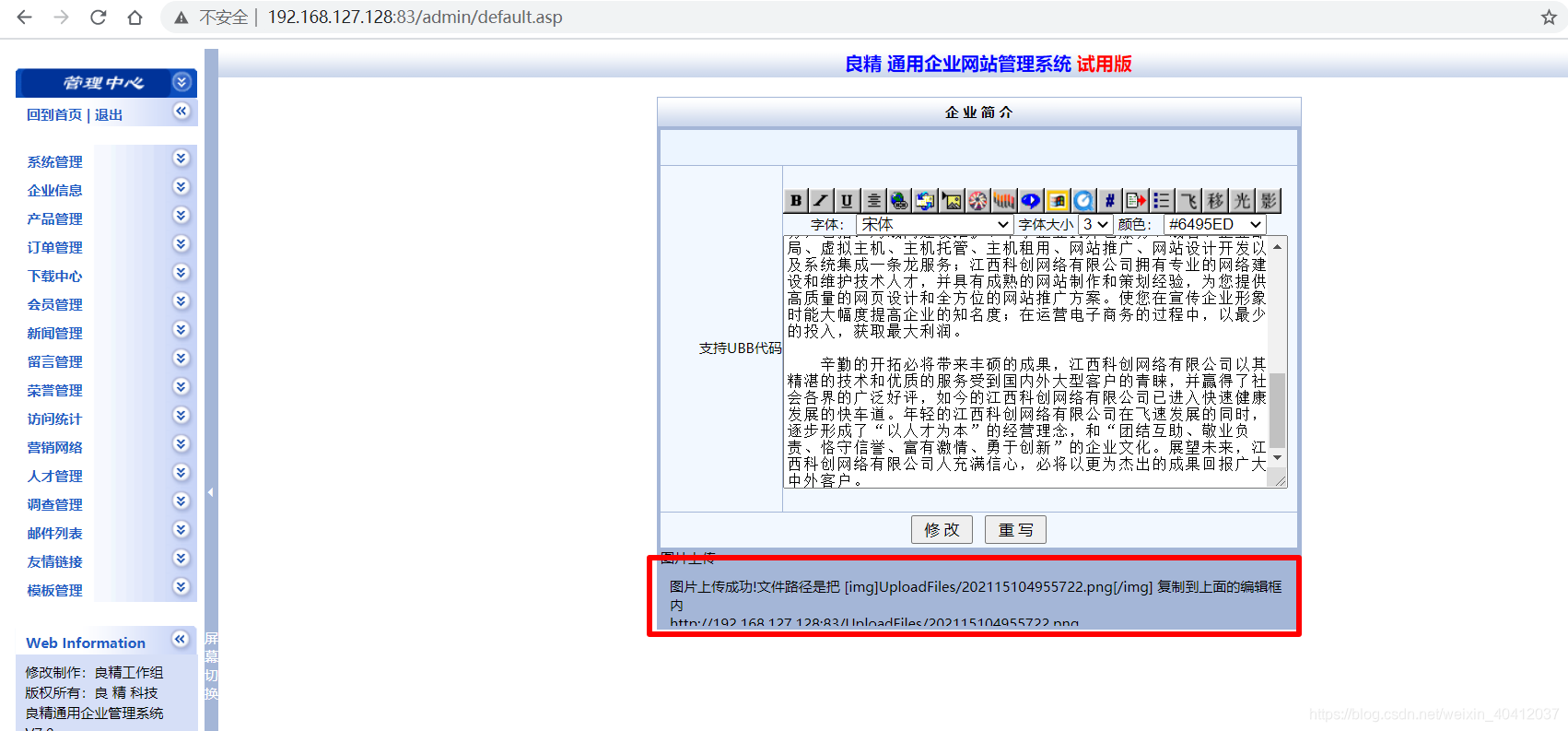Click the browser address bar URL
This screenshot has height=731, width=1568.
click(415, 18)
